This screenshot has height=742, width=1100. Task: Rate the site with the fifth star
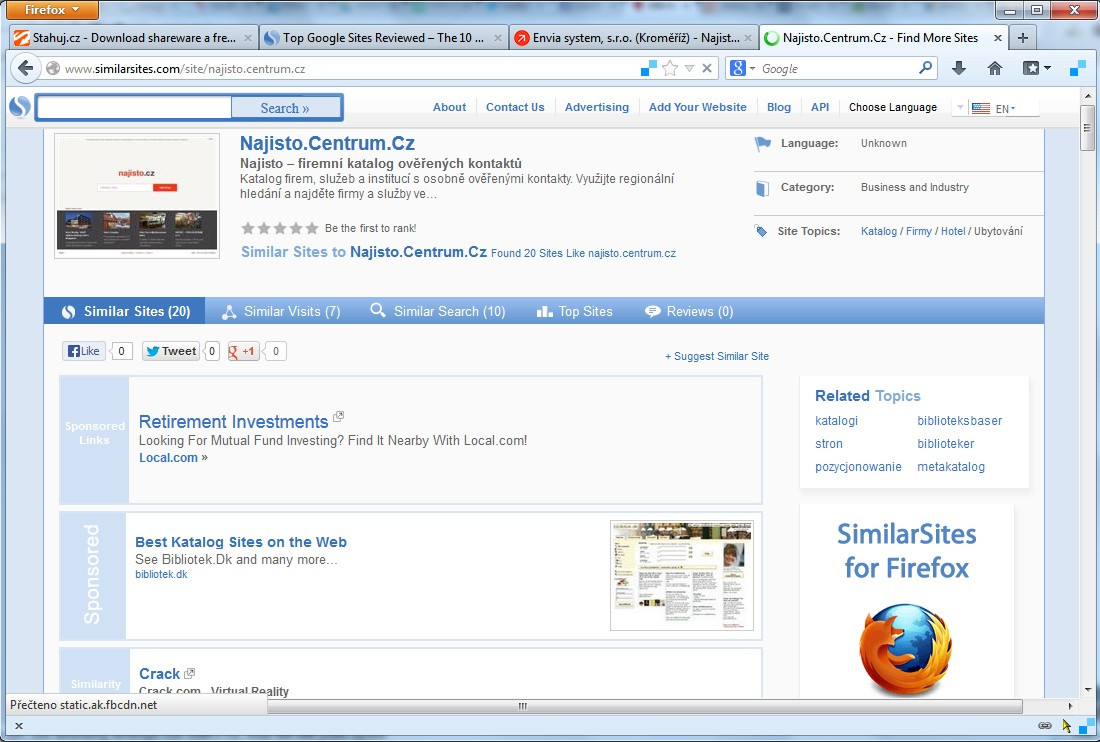tap(311, 228)
